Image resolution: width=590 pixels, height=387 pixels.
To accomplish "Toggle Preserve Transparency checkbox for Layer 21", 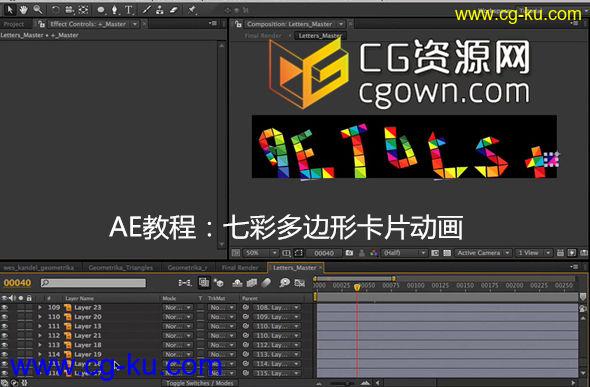I will pos(201,335).
